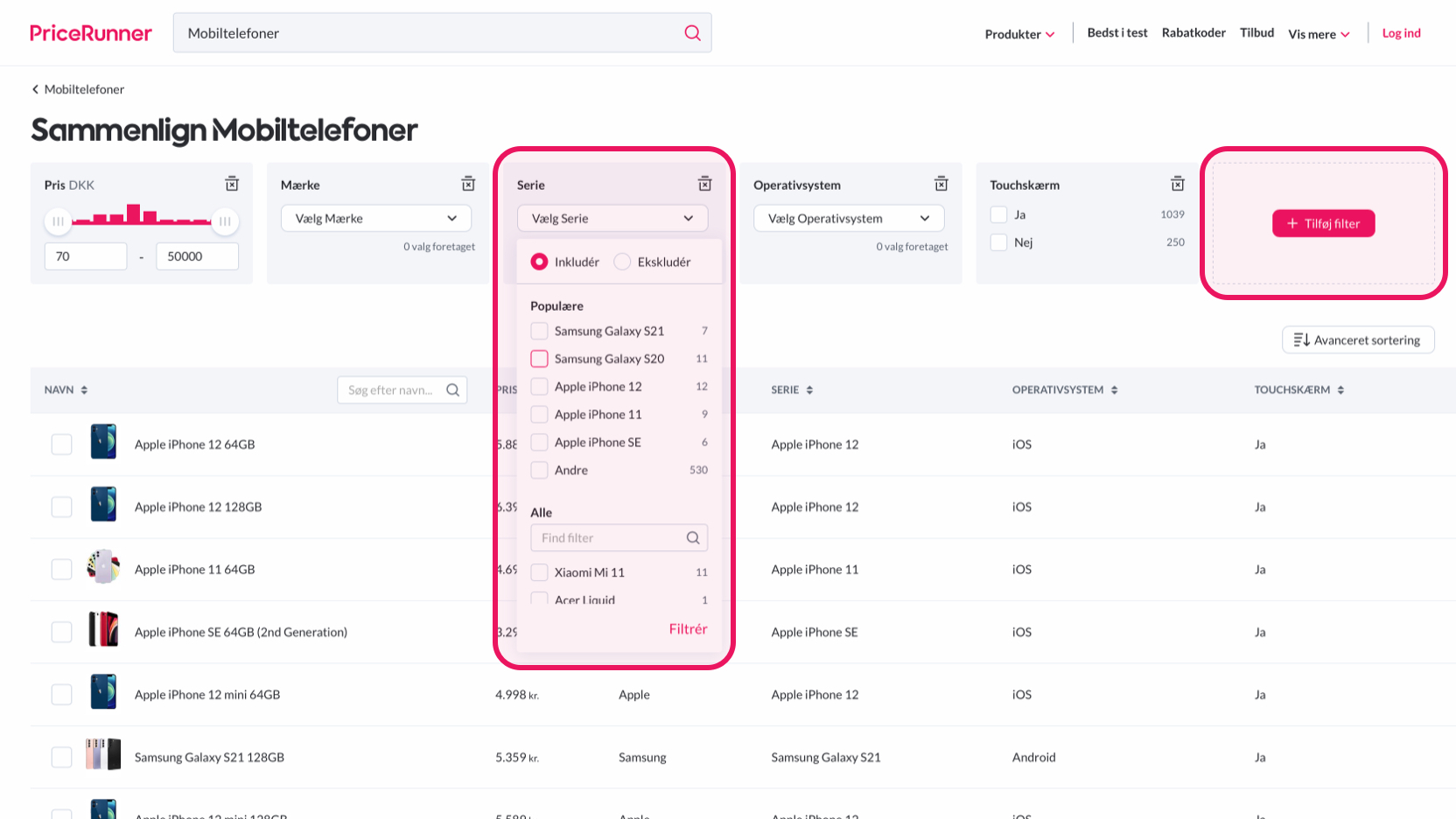Open Apple iPhone 11 64GB product thumbnail
Viewport: 1456px width, 819px height.
103,567
